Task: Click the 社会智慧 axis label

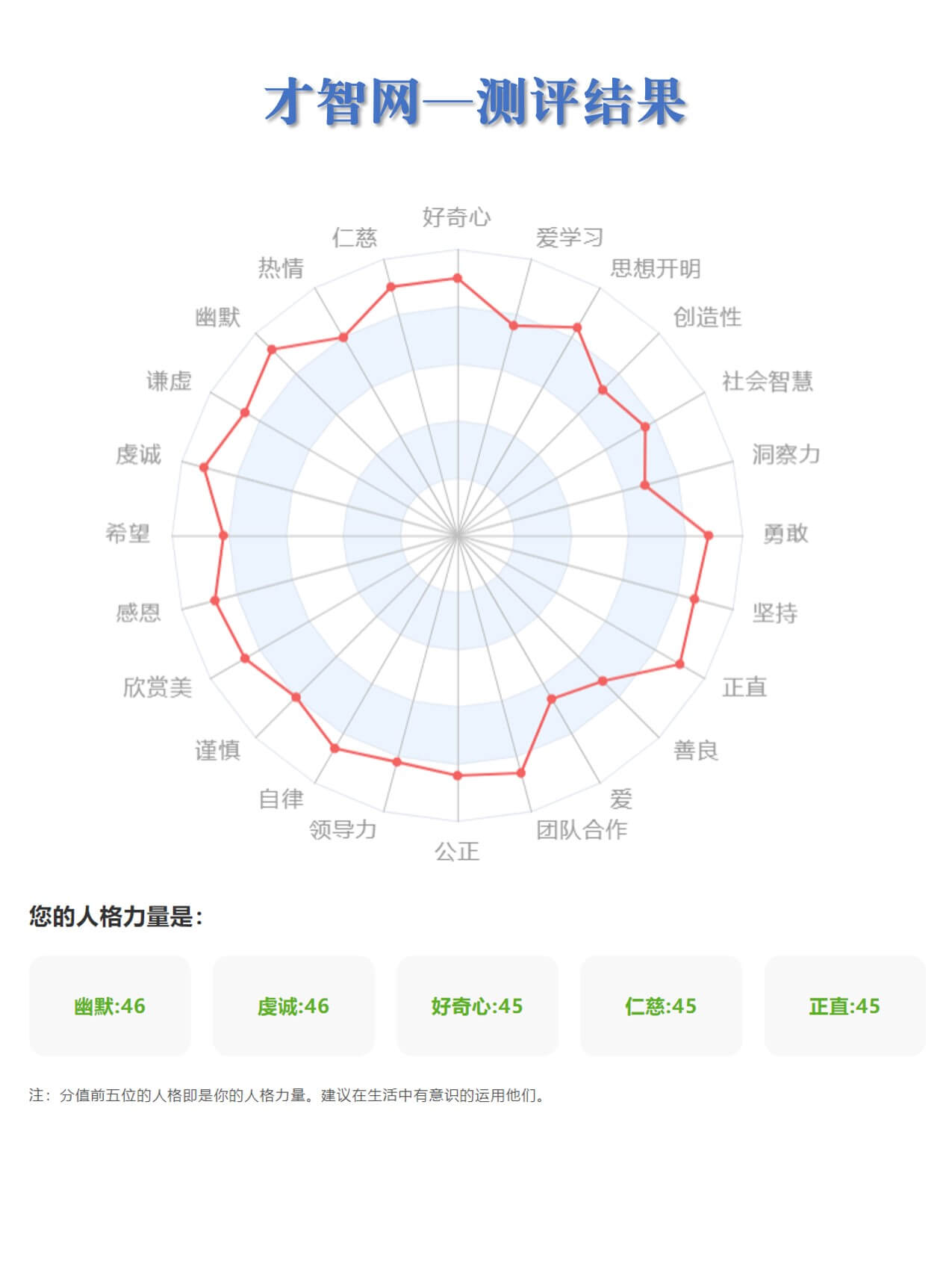Action: click(x=767, y=381)
